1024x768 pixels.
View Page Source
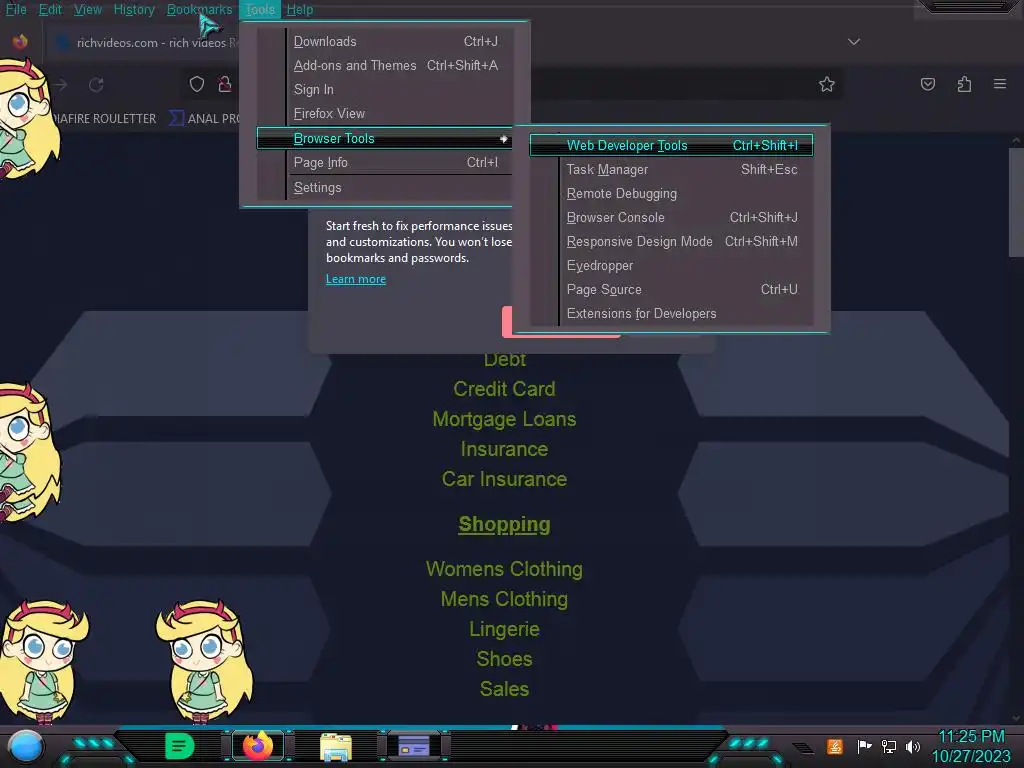coord(671,289)
